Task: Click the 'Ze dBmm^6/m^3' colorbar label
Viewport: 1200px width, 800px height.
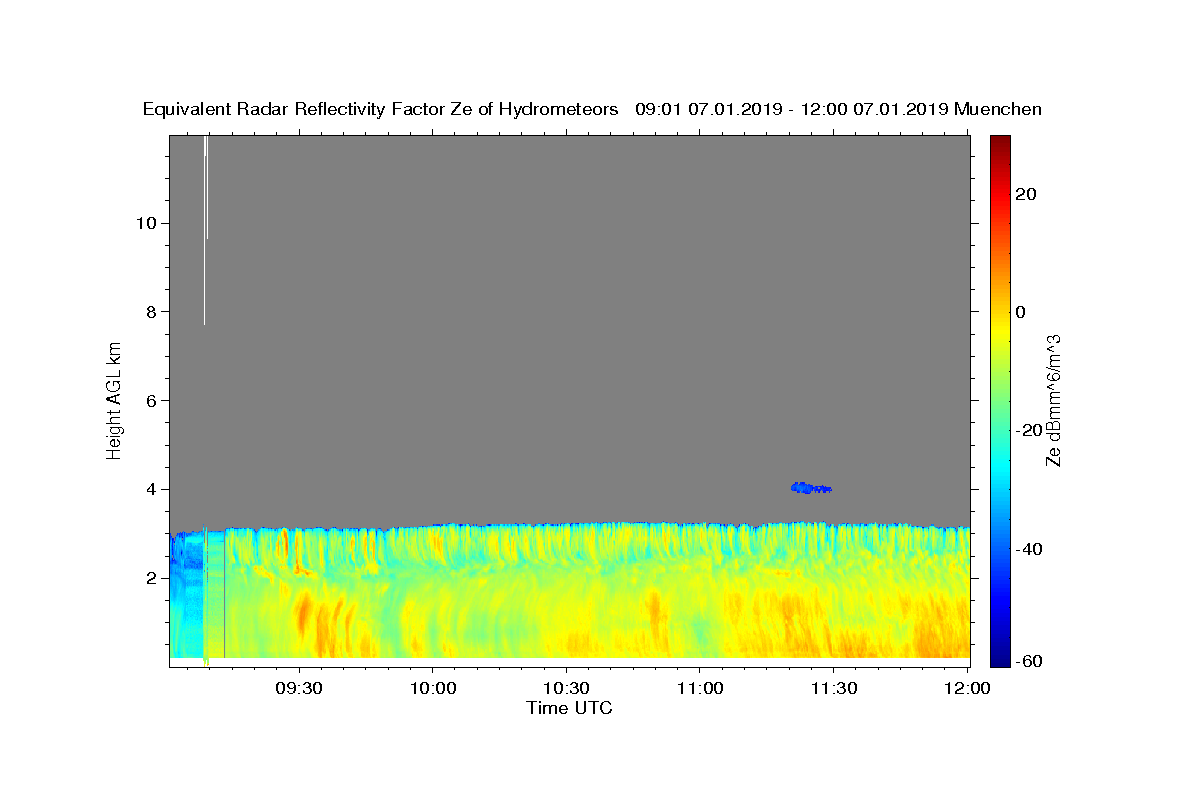Action: click(1053, 401)
